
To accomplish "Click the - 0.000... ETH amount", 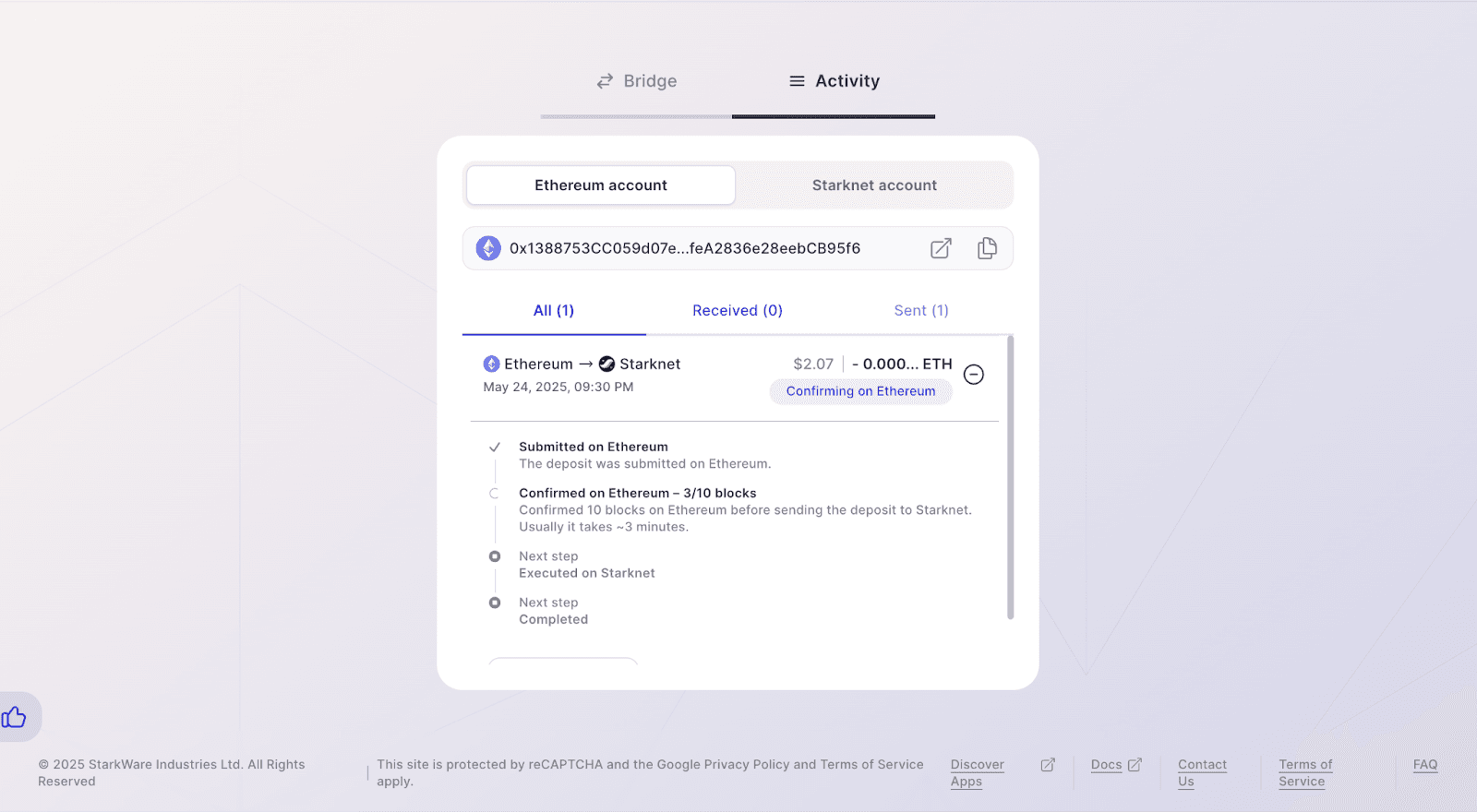I will [902, 364].
